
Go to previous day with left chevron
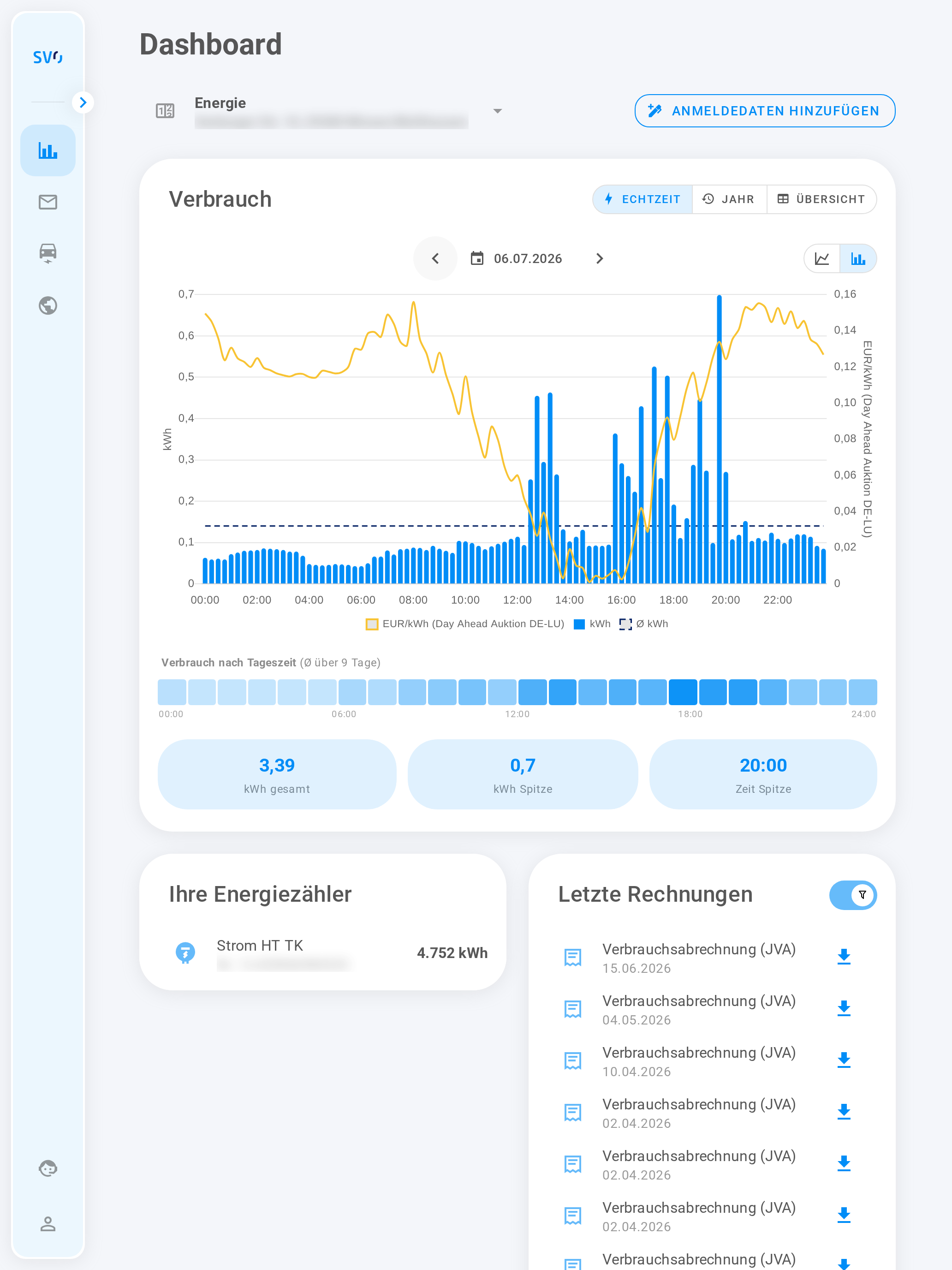(x=435, y=258)
